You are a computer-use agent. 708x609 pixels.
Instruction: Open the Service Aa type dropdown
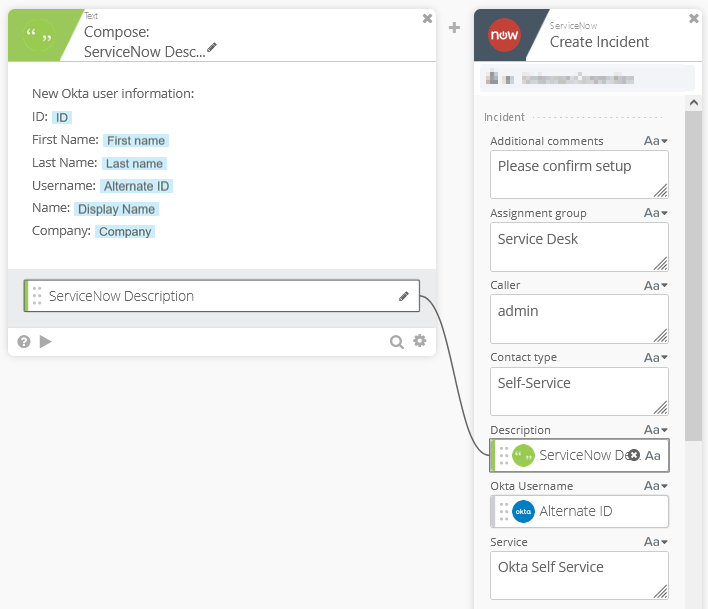pos(656,542)
